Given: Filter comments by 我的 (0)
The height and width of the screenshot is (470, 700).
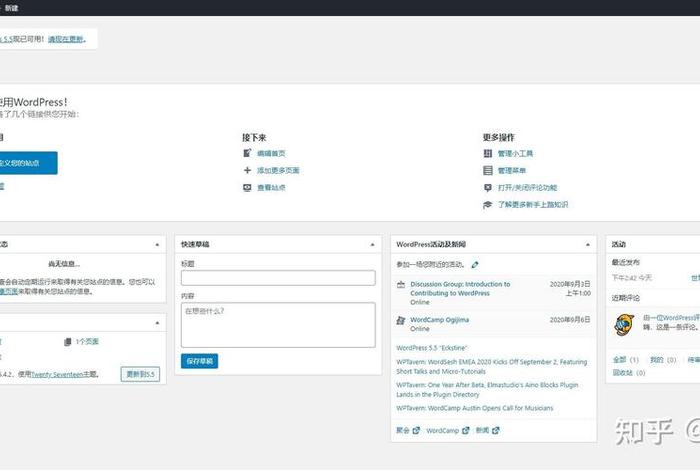Looking at the screenshot, I should pyautogui.click(x=663, y=360).
